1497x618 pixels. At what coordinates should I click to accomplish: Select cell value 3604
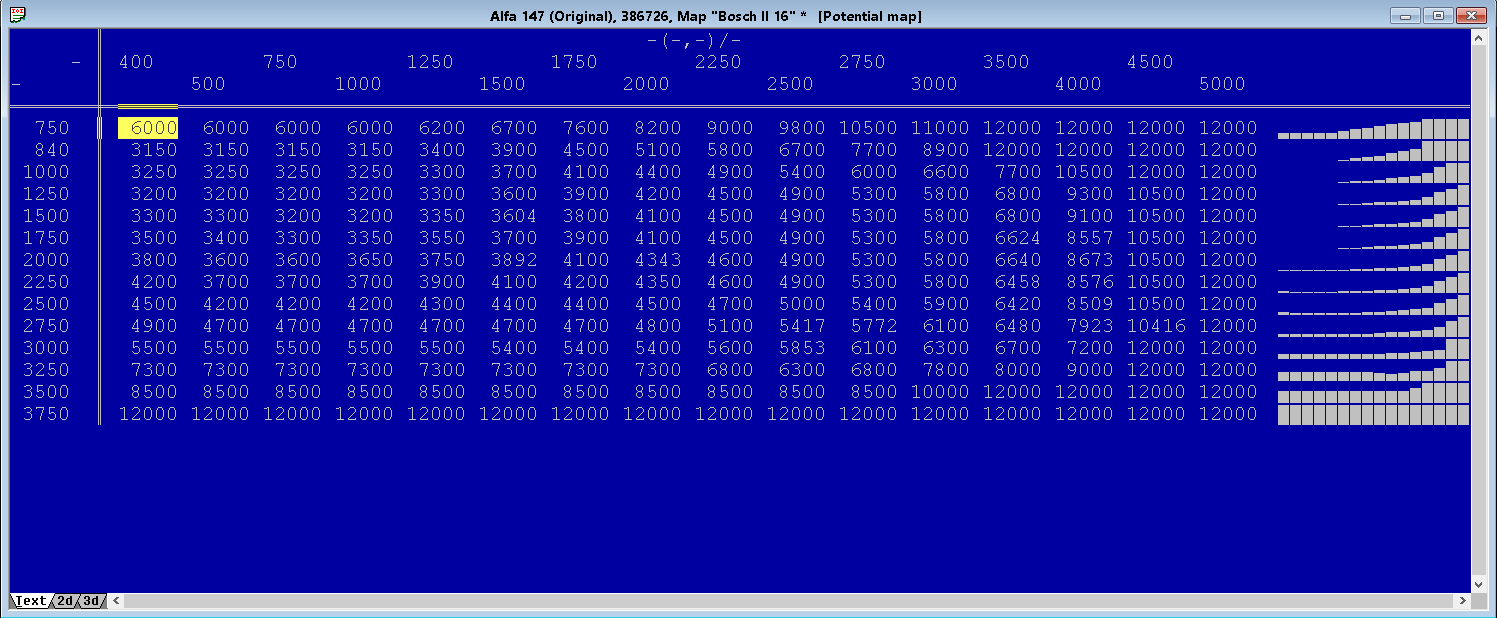[x=514, y=216]
